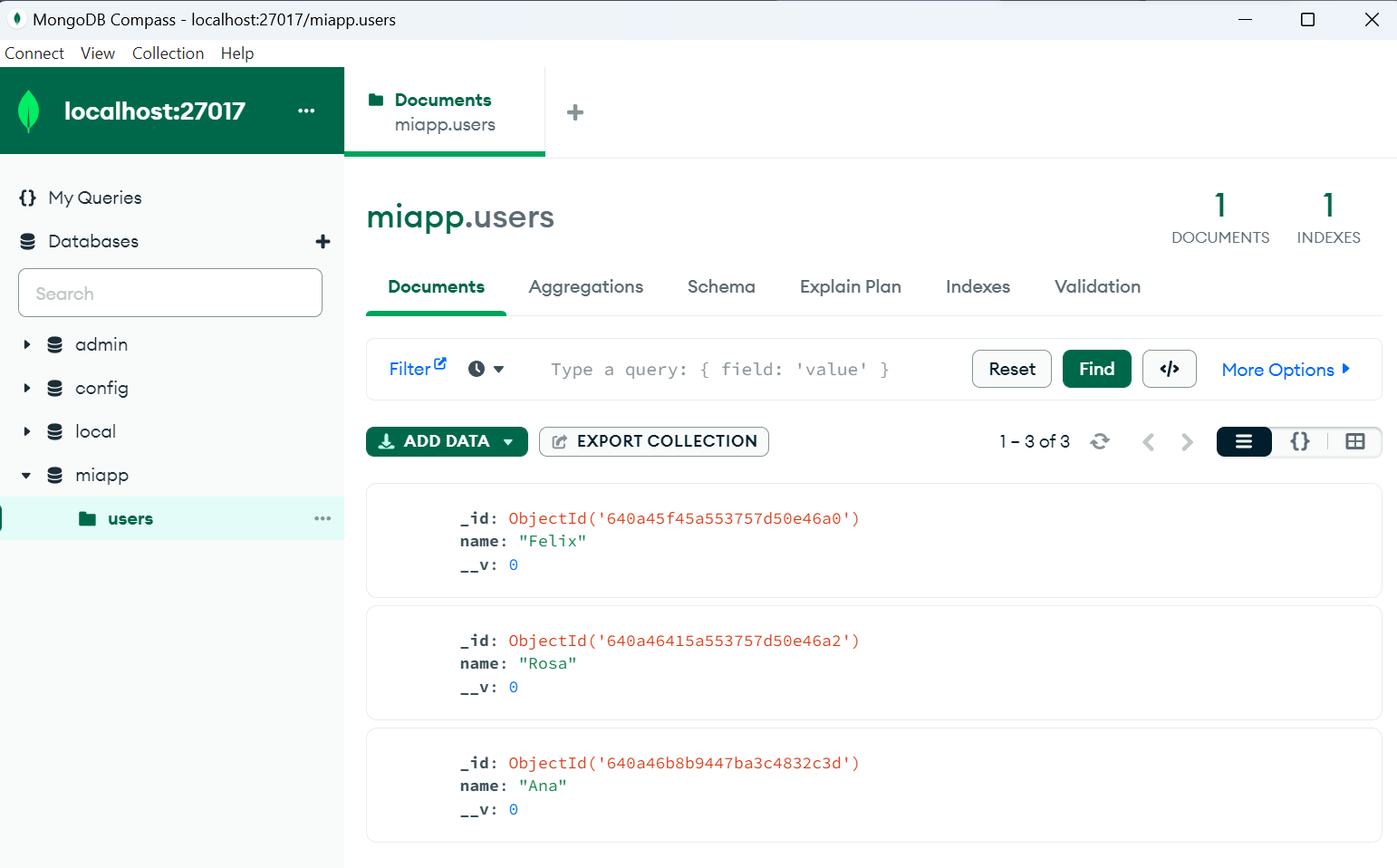The image size is (1397, 868).
Task: Click the 1 DOCUMENTS count
Action: coord(1220,217)
